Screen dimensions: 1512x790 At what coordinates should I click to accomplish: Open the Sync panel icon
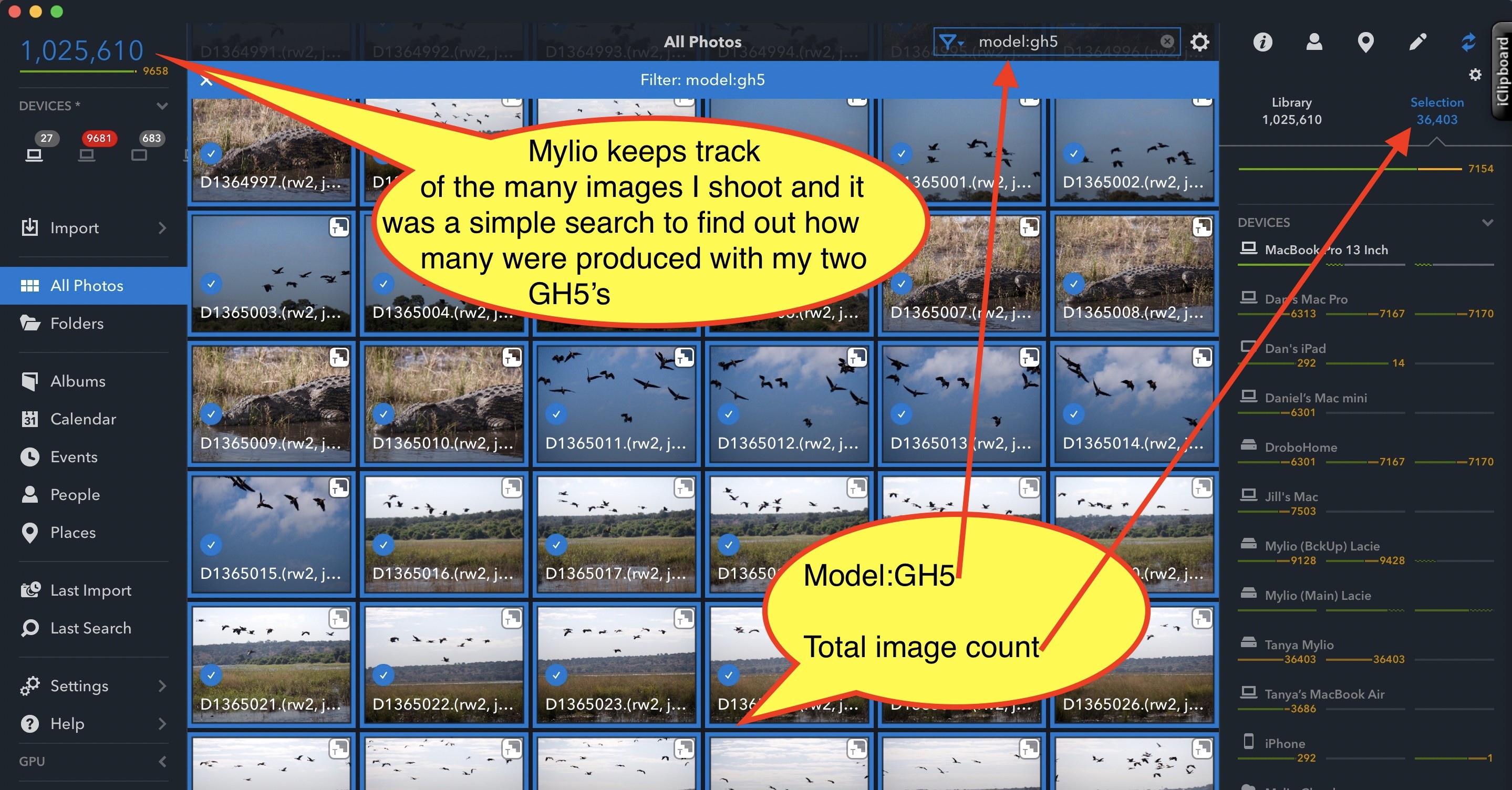[x=1468, y=41]
